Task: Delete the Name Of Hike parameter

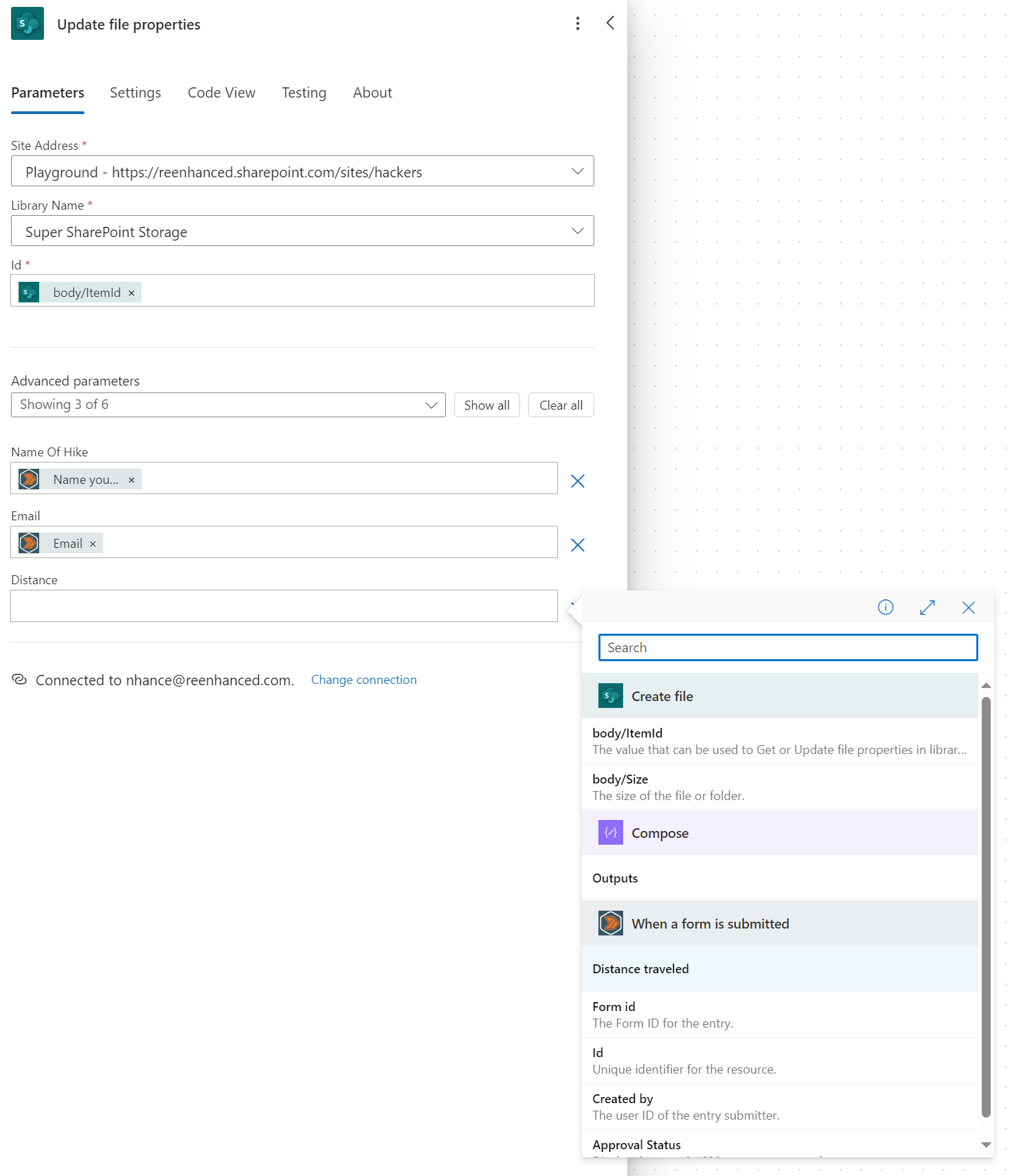Action: (578, 481)
